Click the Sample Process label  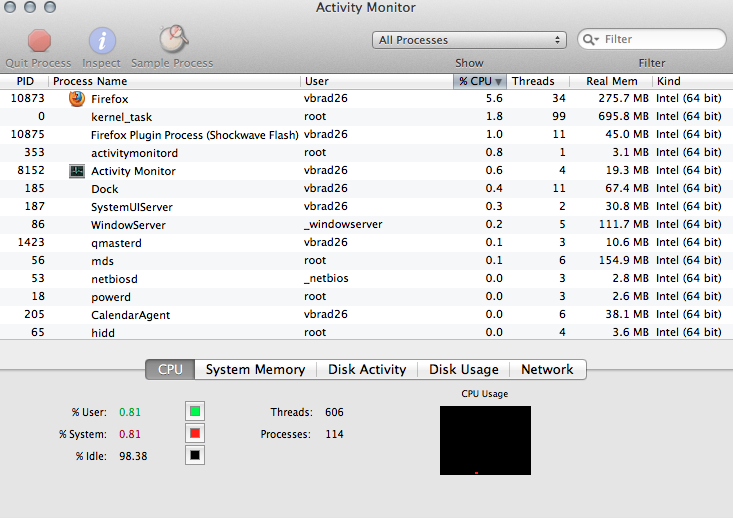coord(172,63)
